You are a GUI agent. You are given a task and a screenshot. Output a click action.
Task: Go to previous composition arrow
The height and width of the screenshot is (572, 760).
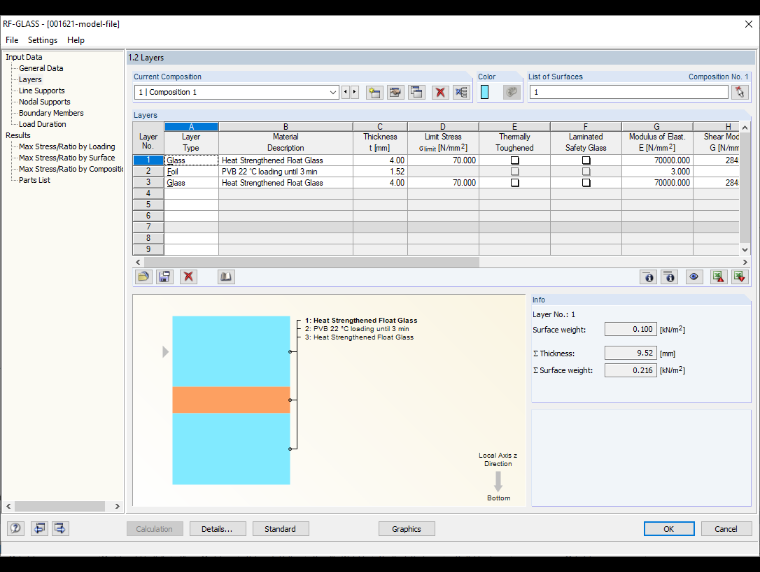(346, 92)
